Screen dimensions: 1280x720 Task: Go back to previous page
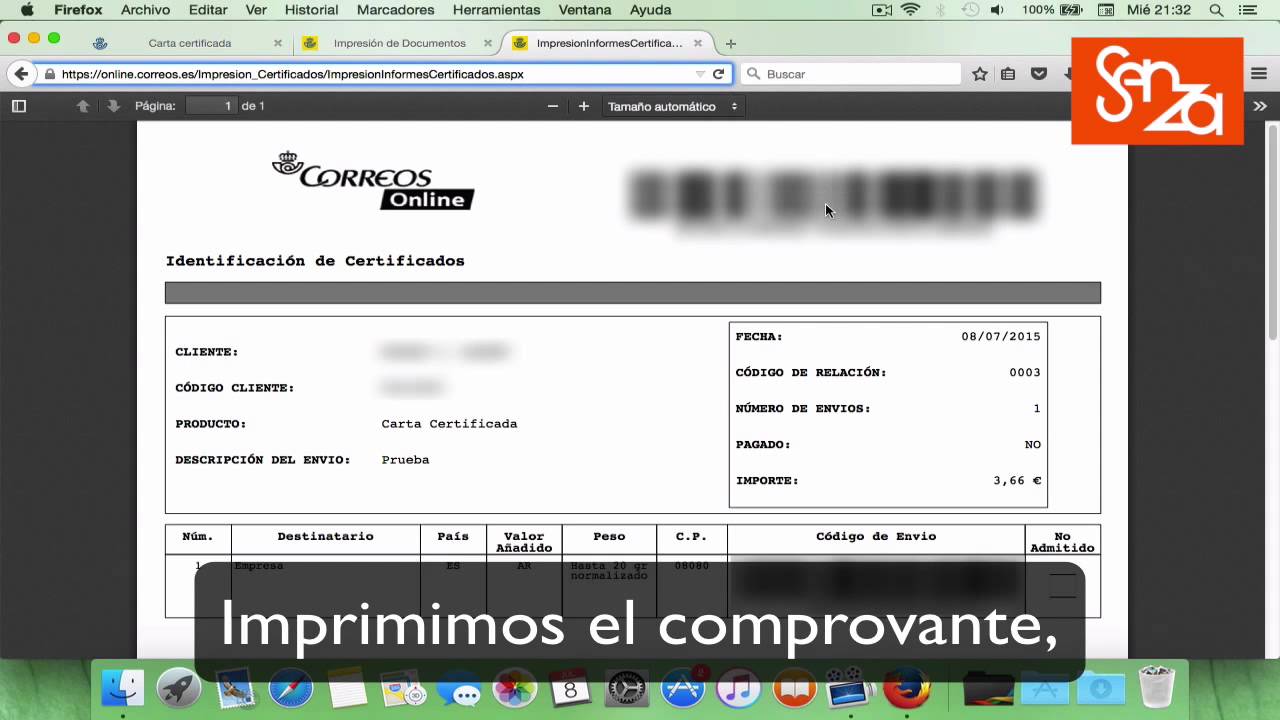pos(20,74)
